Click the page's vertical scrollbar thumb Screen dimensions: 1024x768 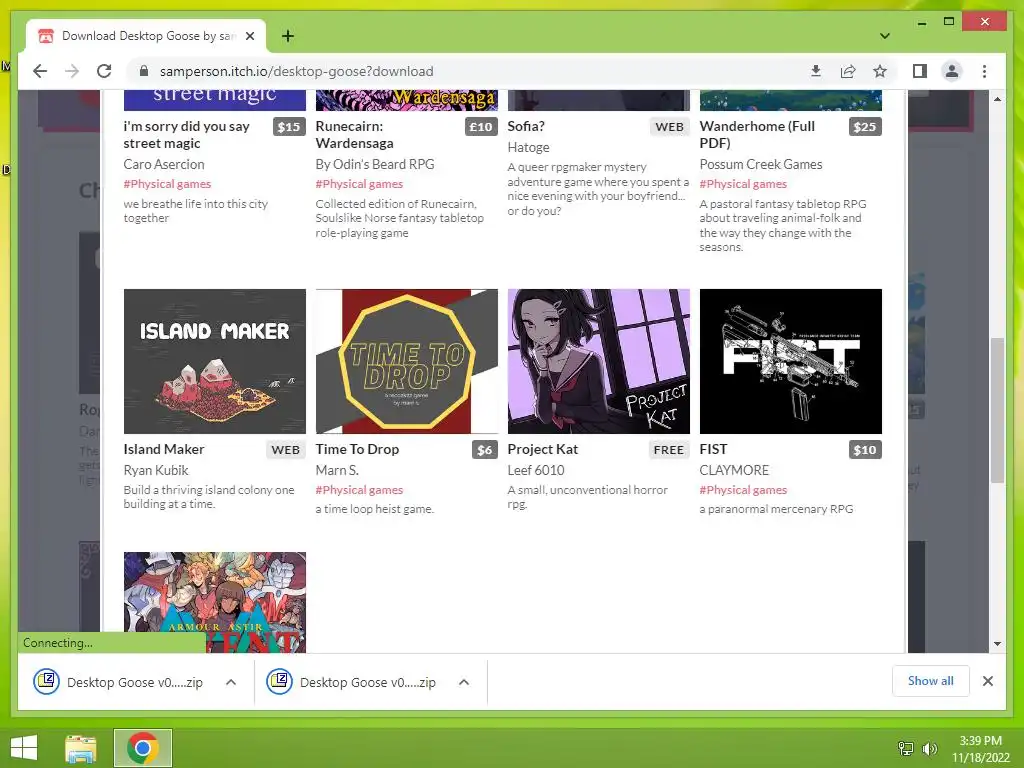(x=997, y=410)
